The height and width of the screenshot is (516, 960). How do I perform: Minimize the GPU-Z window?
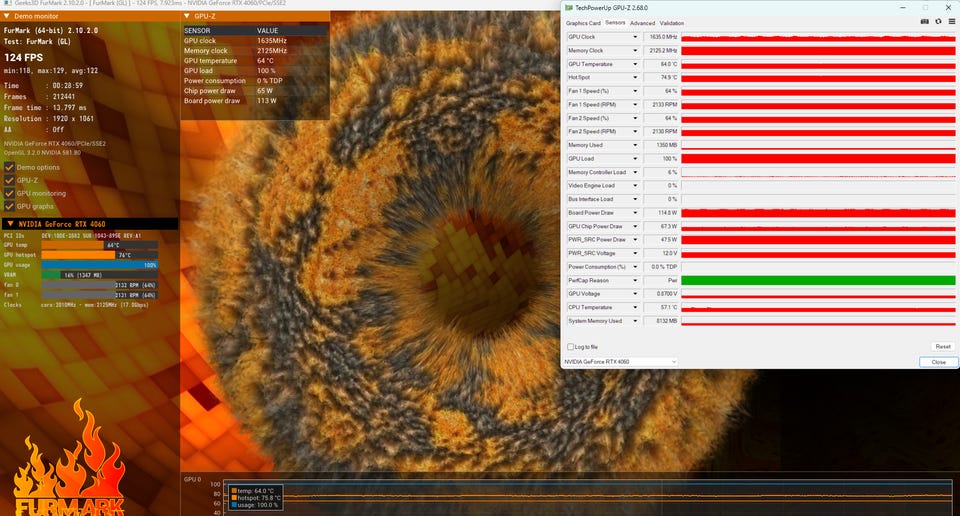903,8
